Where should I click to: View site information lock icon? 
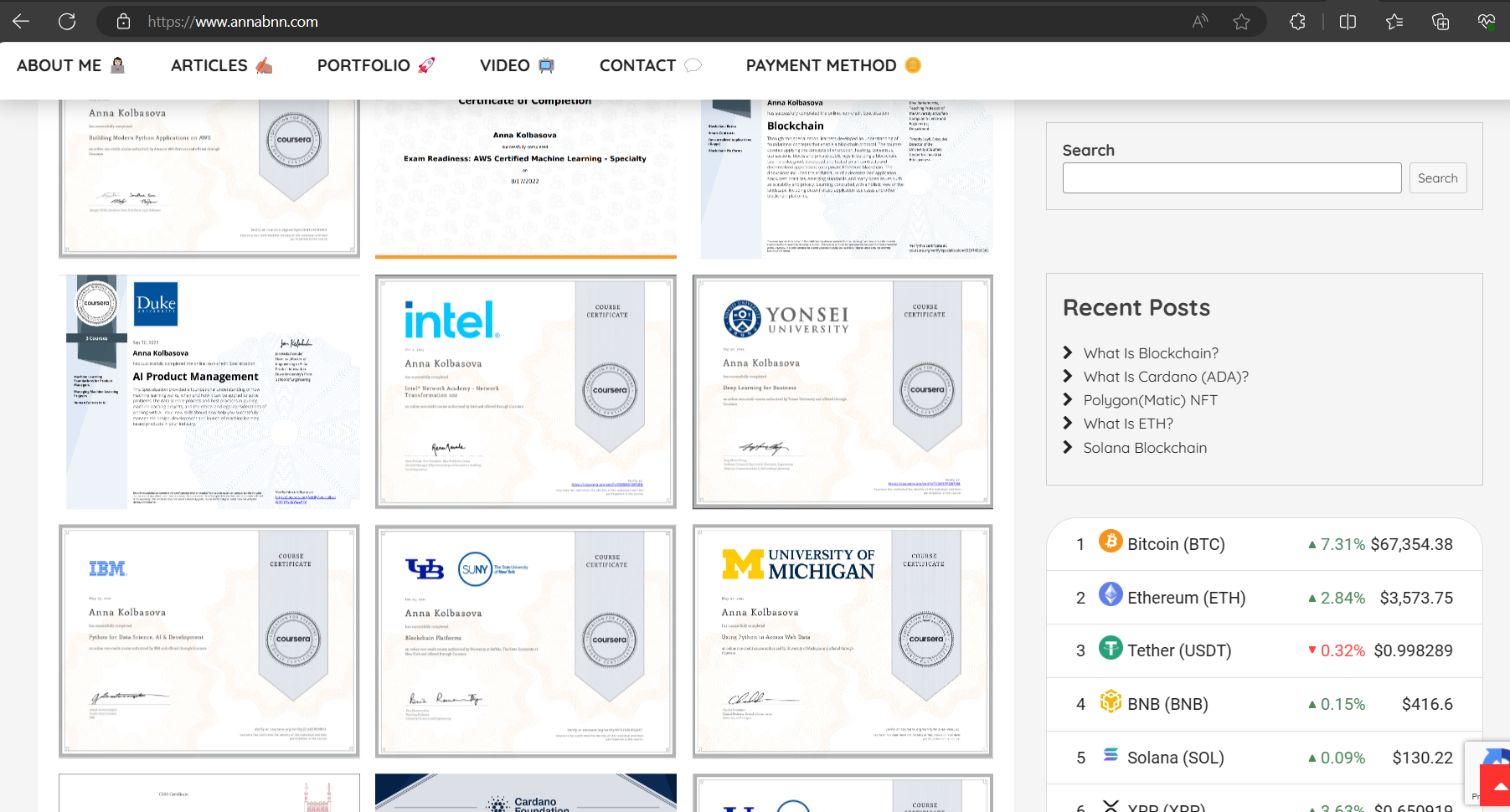point(123,22)
